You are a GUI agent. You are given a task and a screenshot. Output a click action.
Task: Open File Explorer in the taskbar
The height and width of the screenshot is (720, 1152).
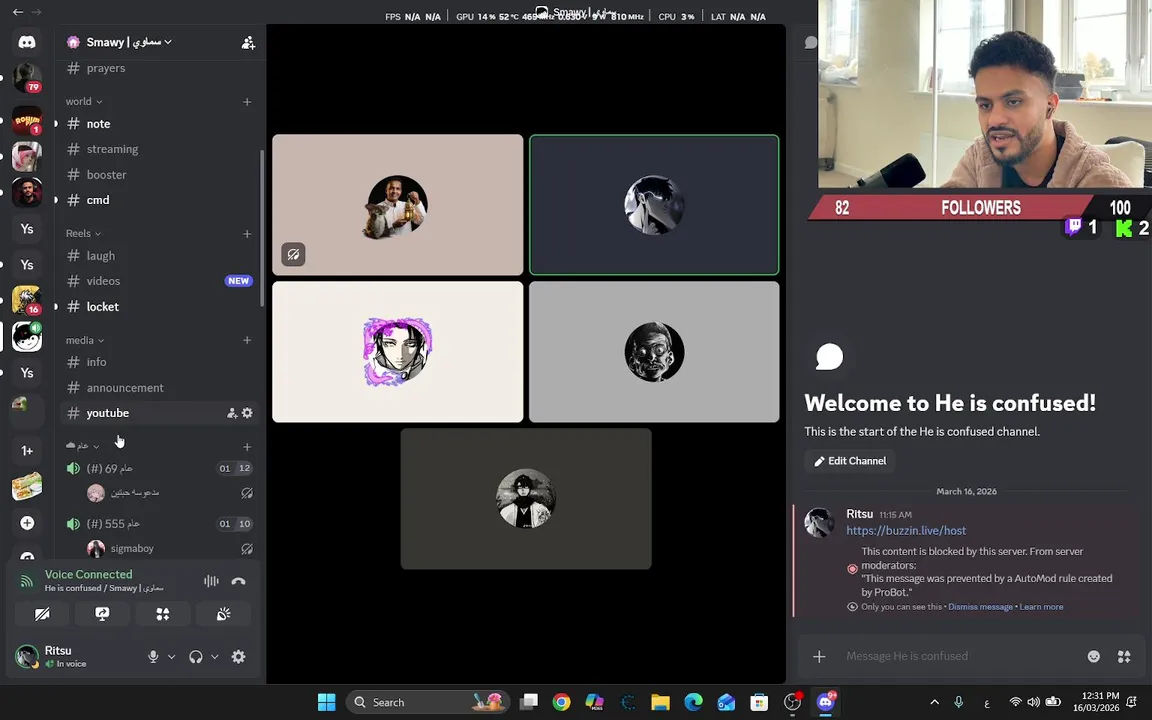(660, 702)
